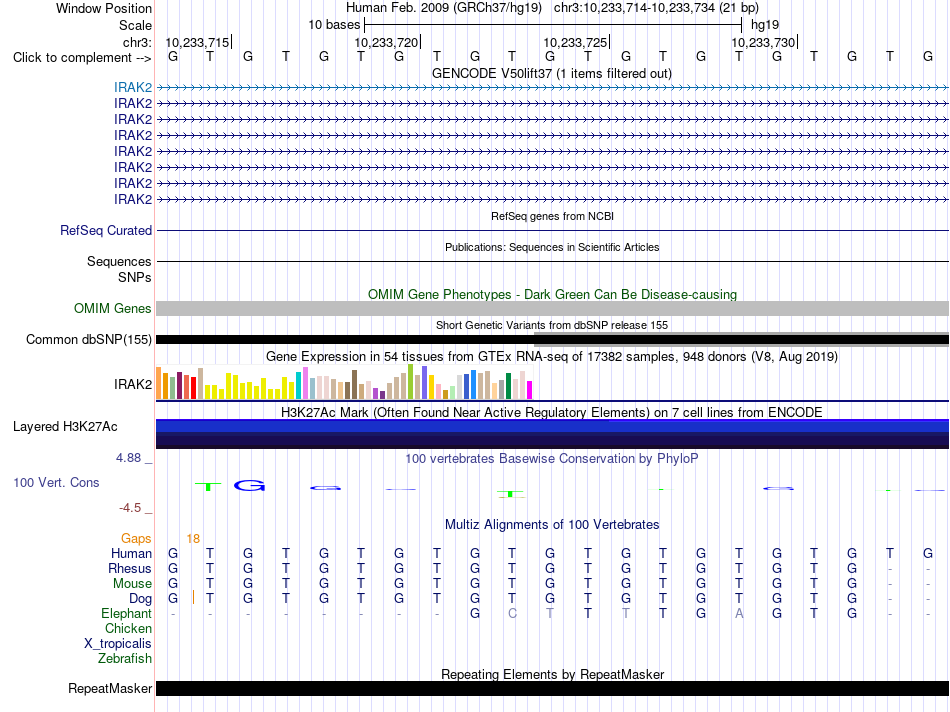Click the light 'A' base in Elephant row

(739, 613)
